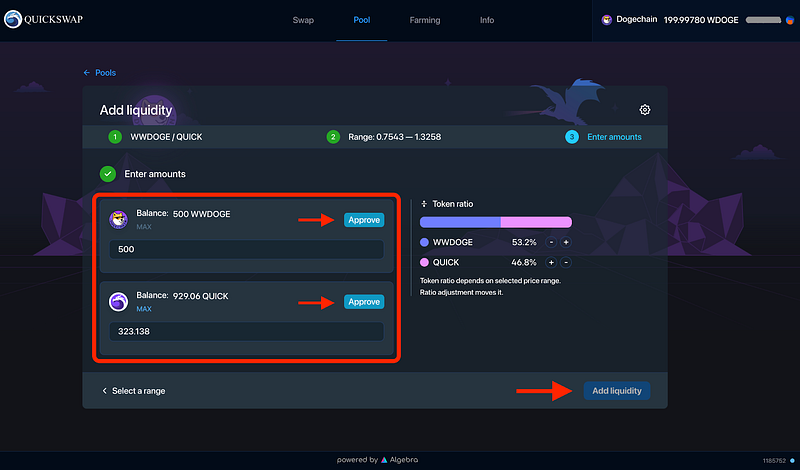Click MAX under the WWDOGE balance
800x470 pixels.
(x=144, y=227)
